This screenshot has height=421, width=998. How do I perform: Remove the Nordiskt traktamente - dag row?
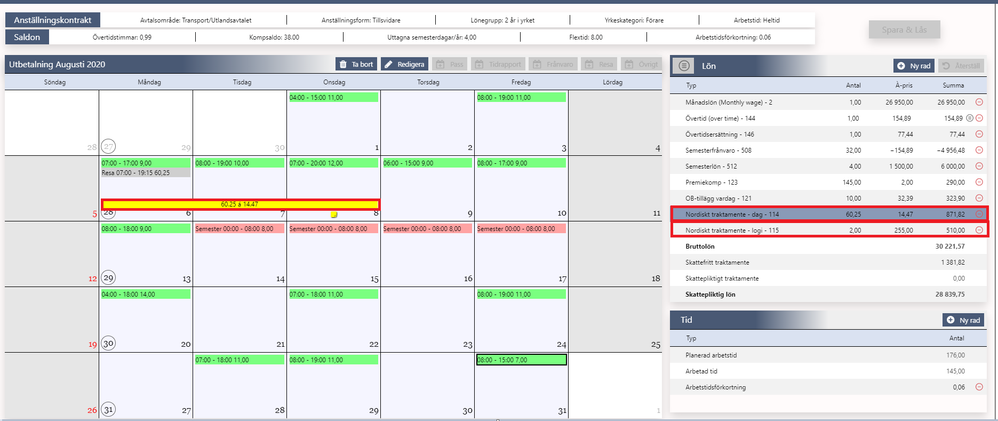(x=979, y=213)
